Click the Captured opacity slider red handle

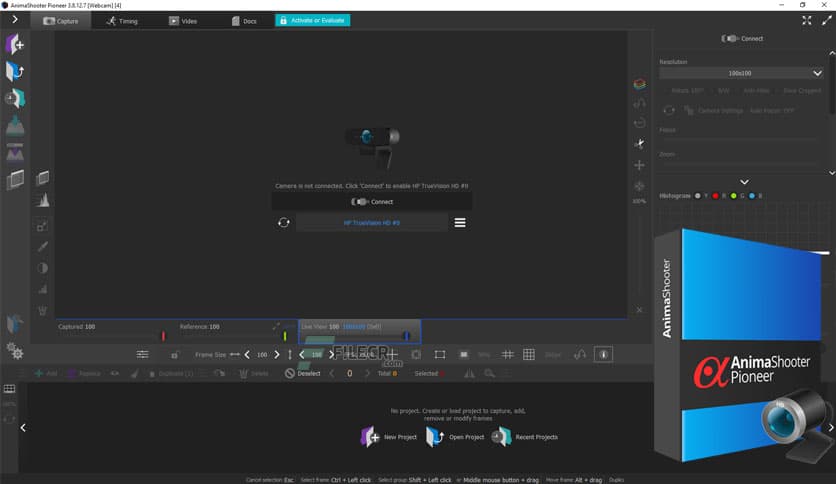[x=163, y=336]
